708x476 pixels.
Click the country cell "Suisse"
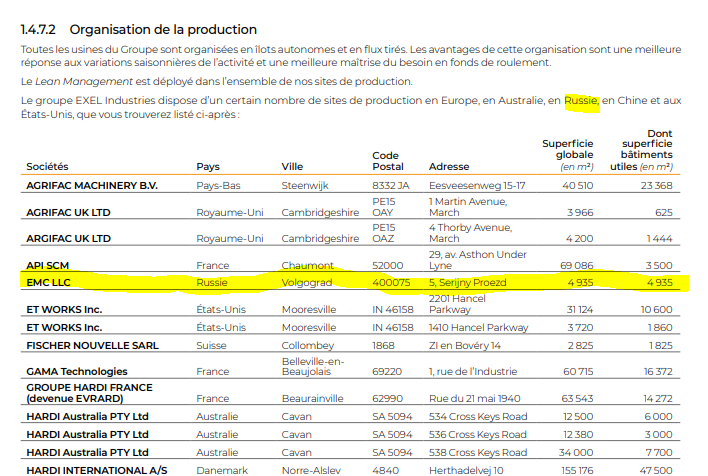211,346
